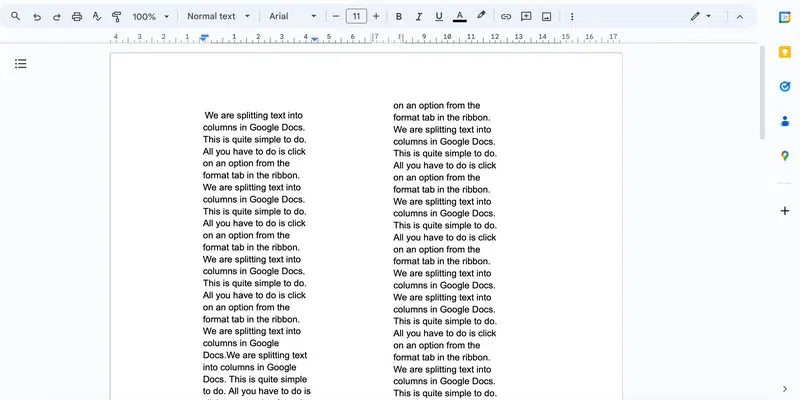Activate the paint format tool

coord(116,16)
